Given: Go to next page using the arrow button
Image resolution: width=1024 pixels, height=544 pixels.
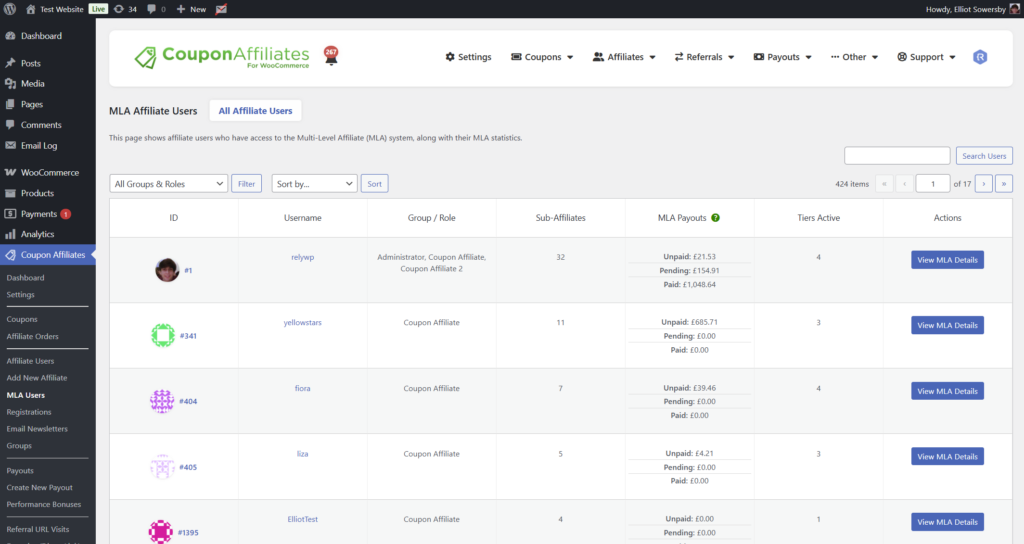Looking at the screenshot, I should coord(983,183).
